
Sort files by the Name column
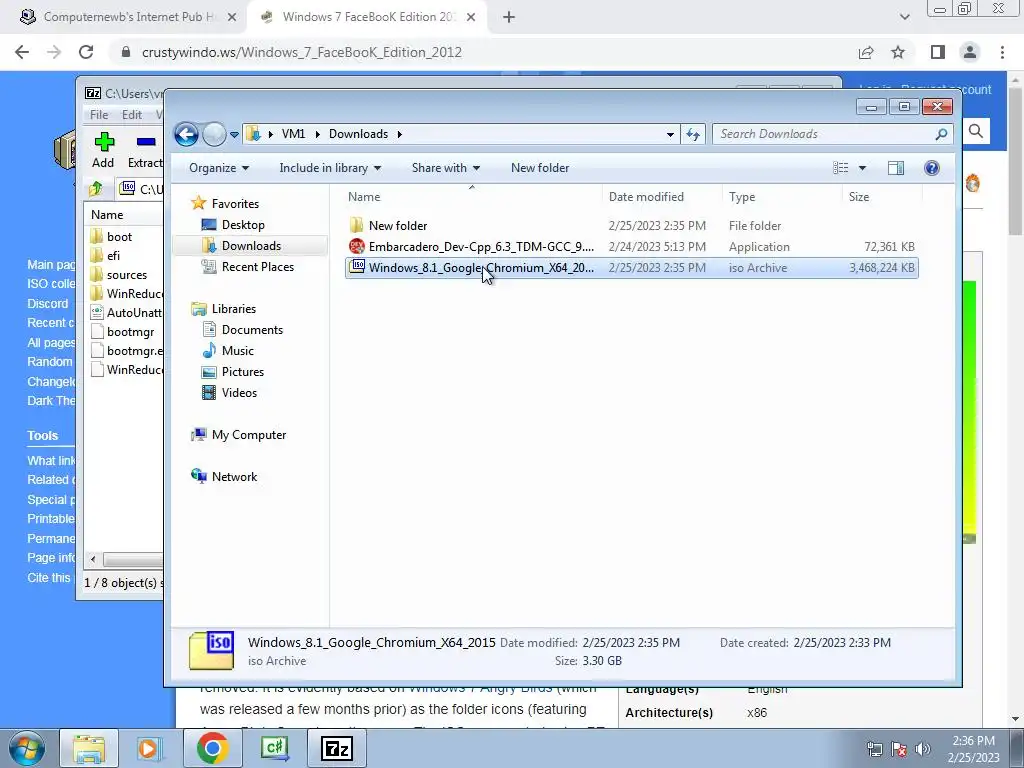(x=472, y=197)
